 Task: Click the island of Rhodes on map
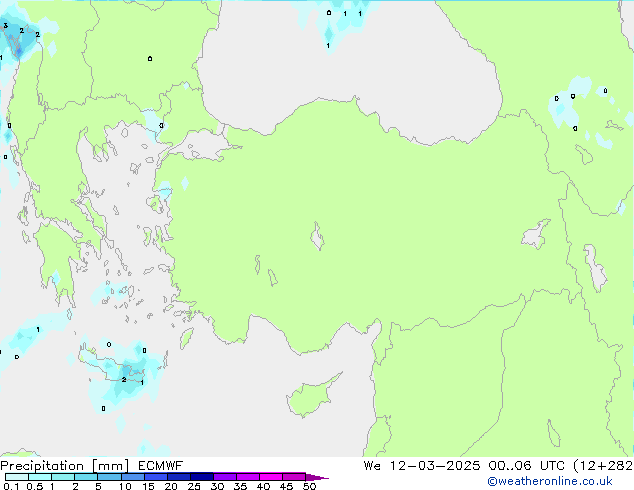point(186,338)
